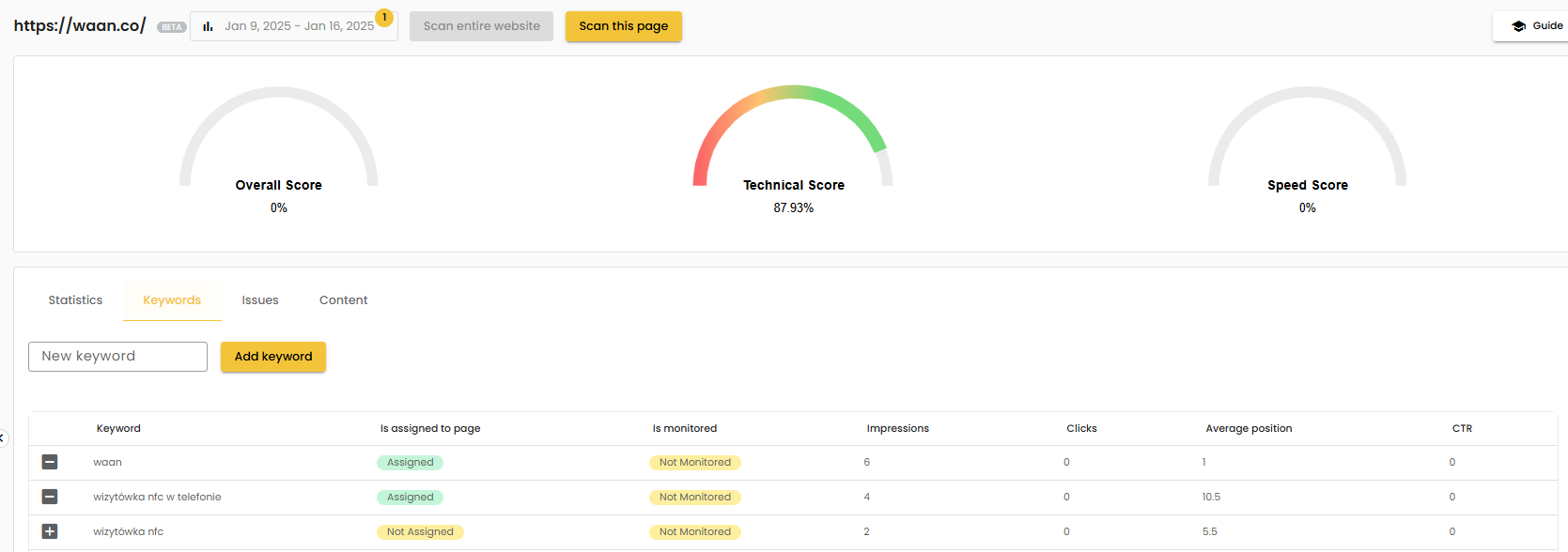Screen dimensions: 1568x552
Task: Click impressions value 6 for waan
Action: [x=866, y=462]
